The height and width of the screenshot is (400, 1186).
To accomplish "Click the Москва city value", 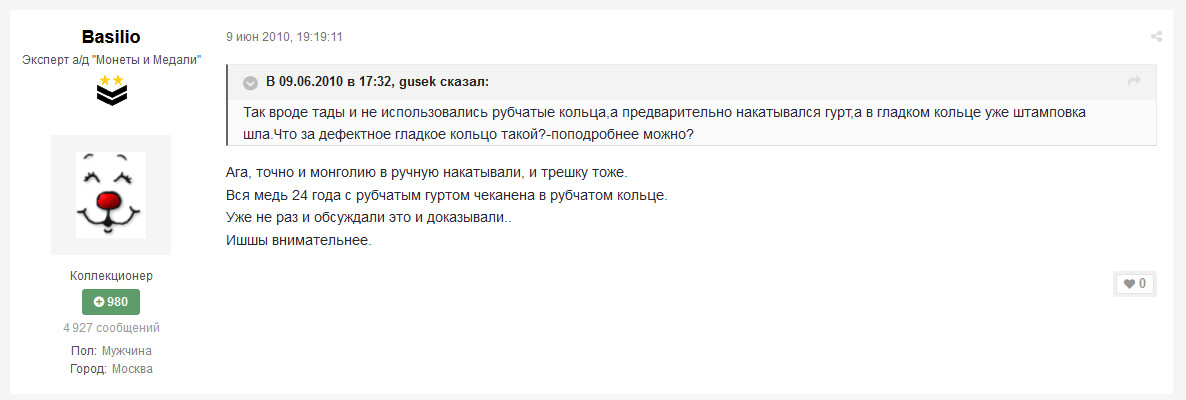I will (132, 369).
